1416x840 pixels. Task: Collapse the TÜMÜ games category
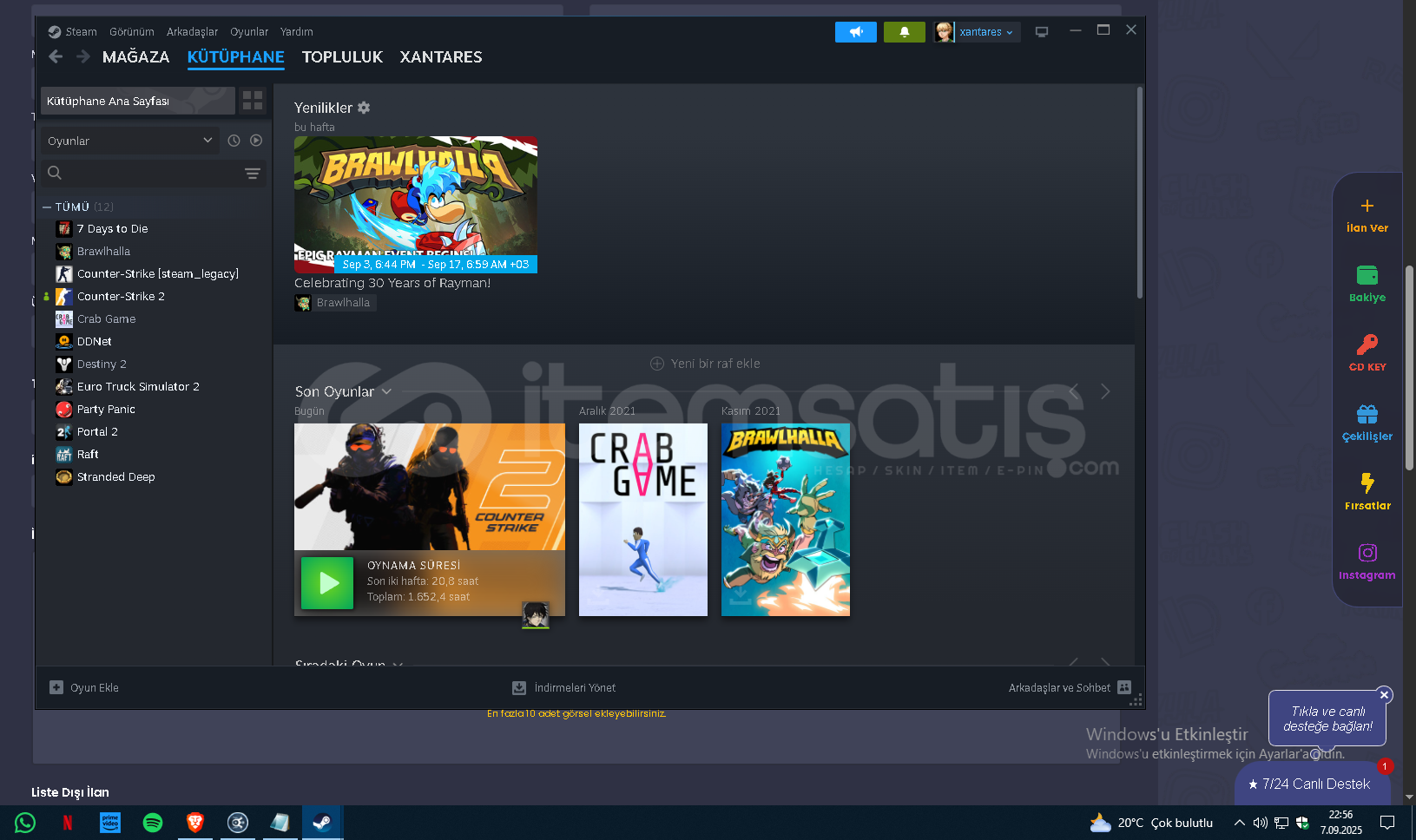click(47, 207)
